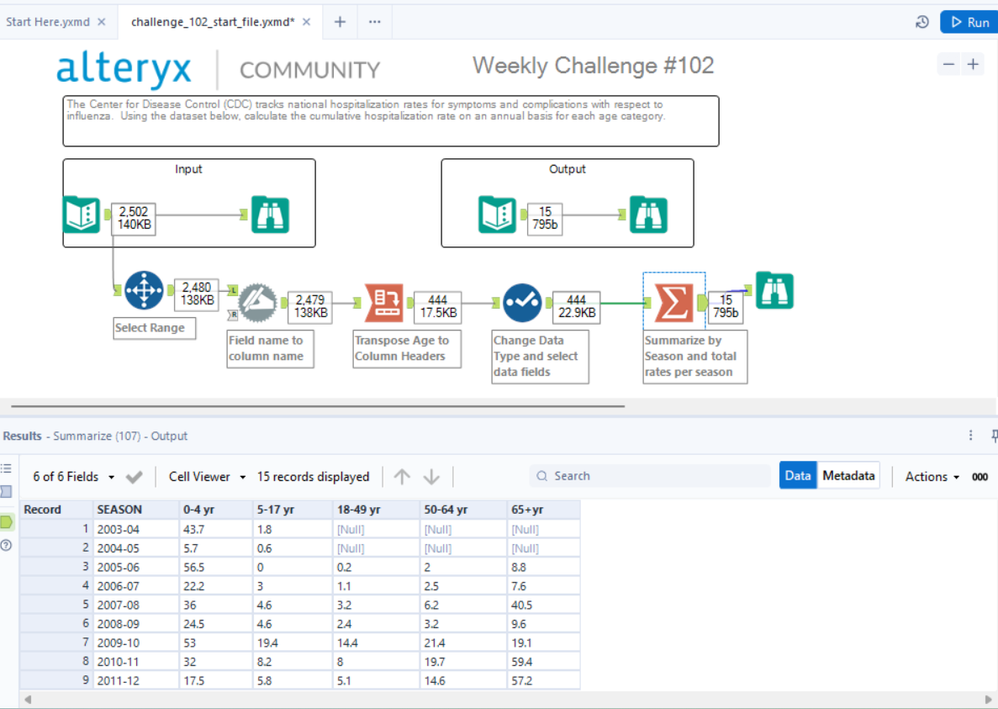Select challenge_102_start_file.yxmd tab
The image size is (998, 709).
point(213,22)
